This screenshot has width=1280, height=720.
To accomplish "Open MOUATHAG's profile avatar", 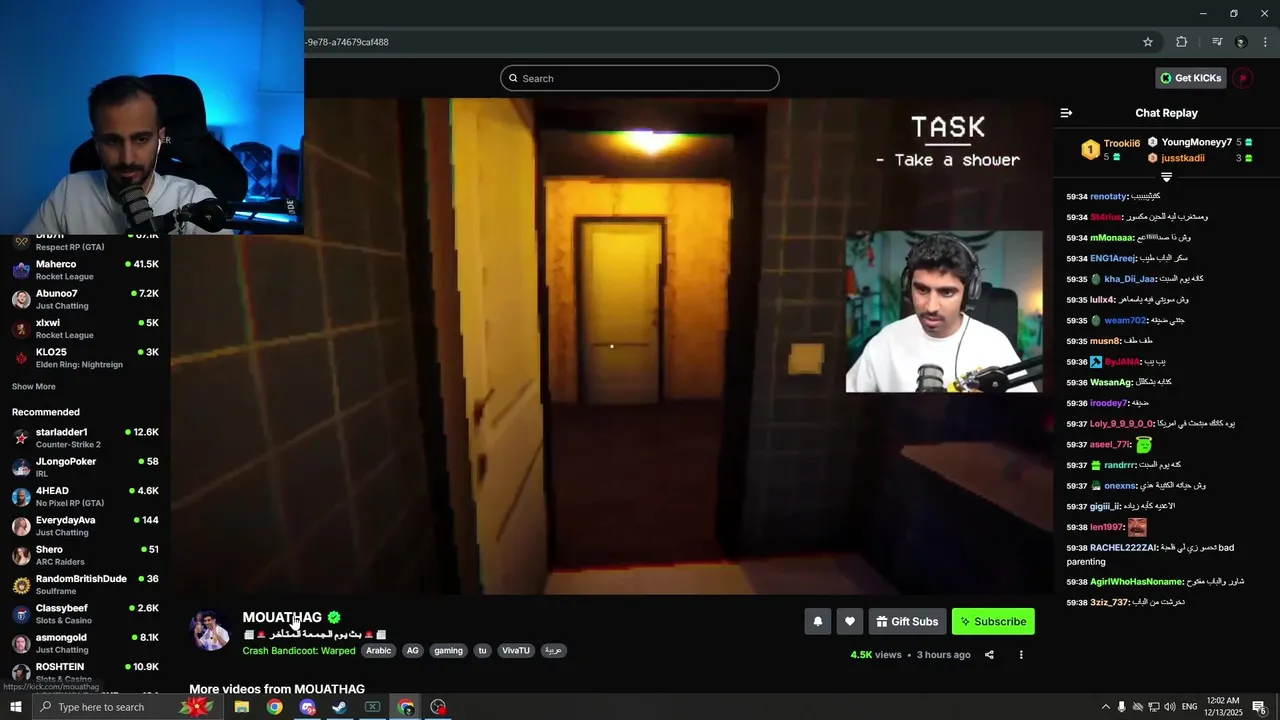I will coord(211,630).
